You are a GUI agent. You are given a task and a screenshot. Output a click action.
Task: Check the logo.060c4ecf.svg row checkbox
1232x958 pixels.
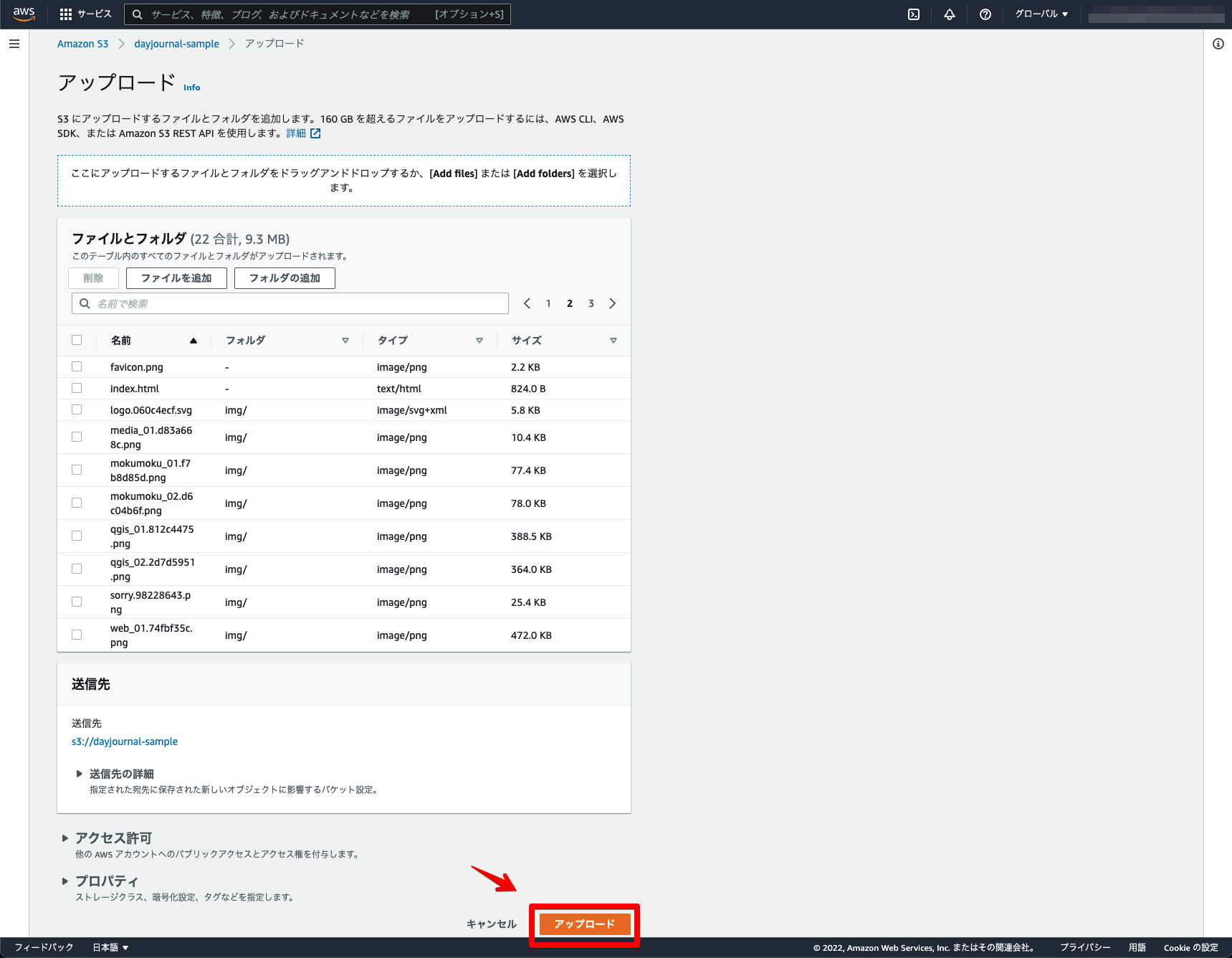click(x=77, y=409)
